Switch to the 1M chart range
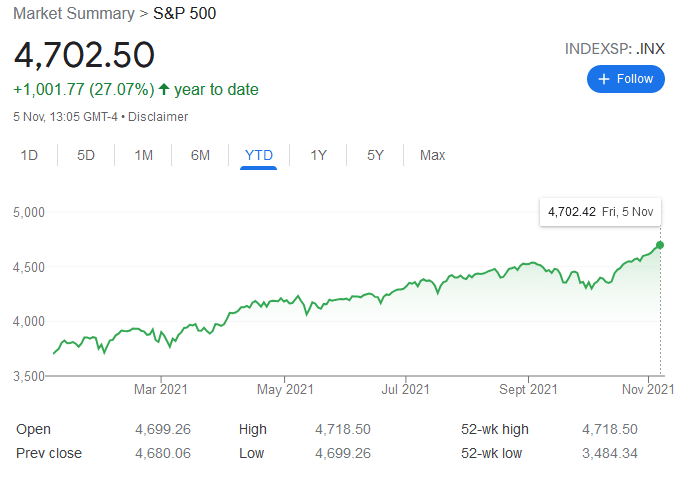 point(144,155)
